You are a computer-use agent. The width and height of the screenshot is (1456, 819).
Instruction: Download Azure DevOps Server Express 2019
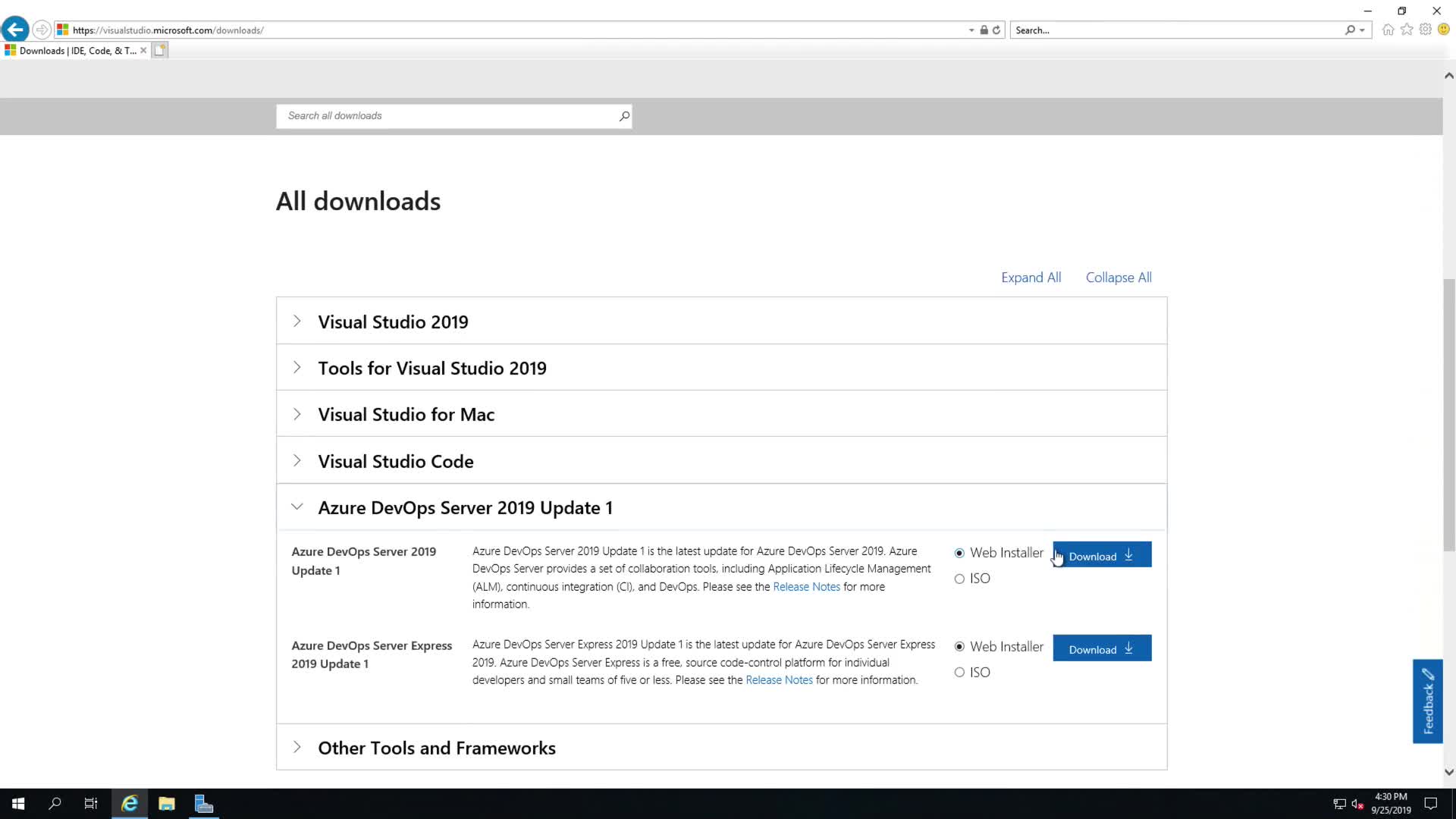(x=1101, y=649)
